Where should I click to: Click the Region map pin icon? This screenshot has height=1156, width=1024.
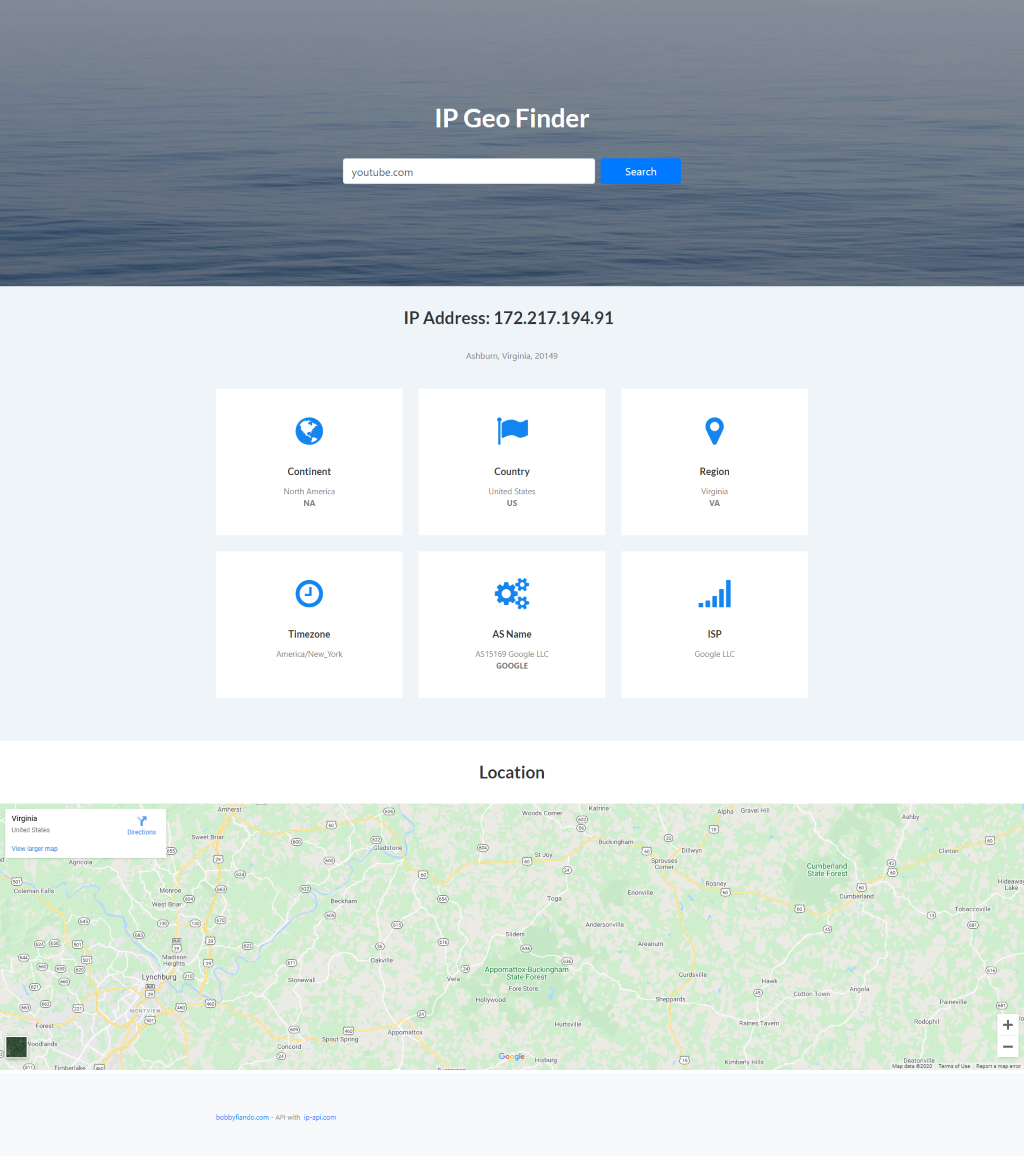click(714, 431)
